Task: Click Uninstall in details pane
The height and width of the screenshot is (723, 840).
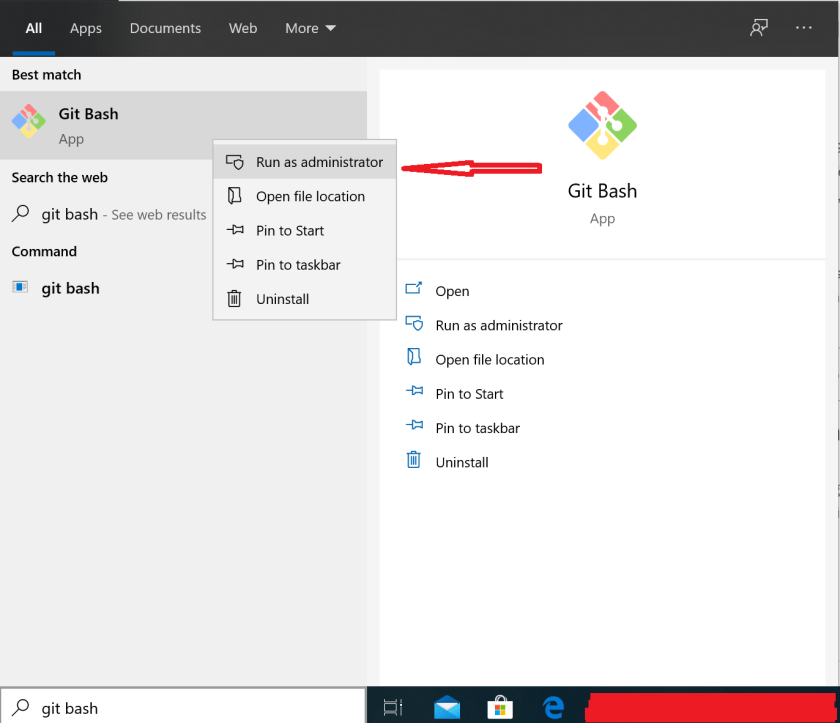Action: (462, 462)
